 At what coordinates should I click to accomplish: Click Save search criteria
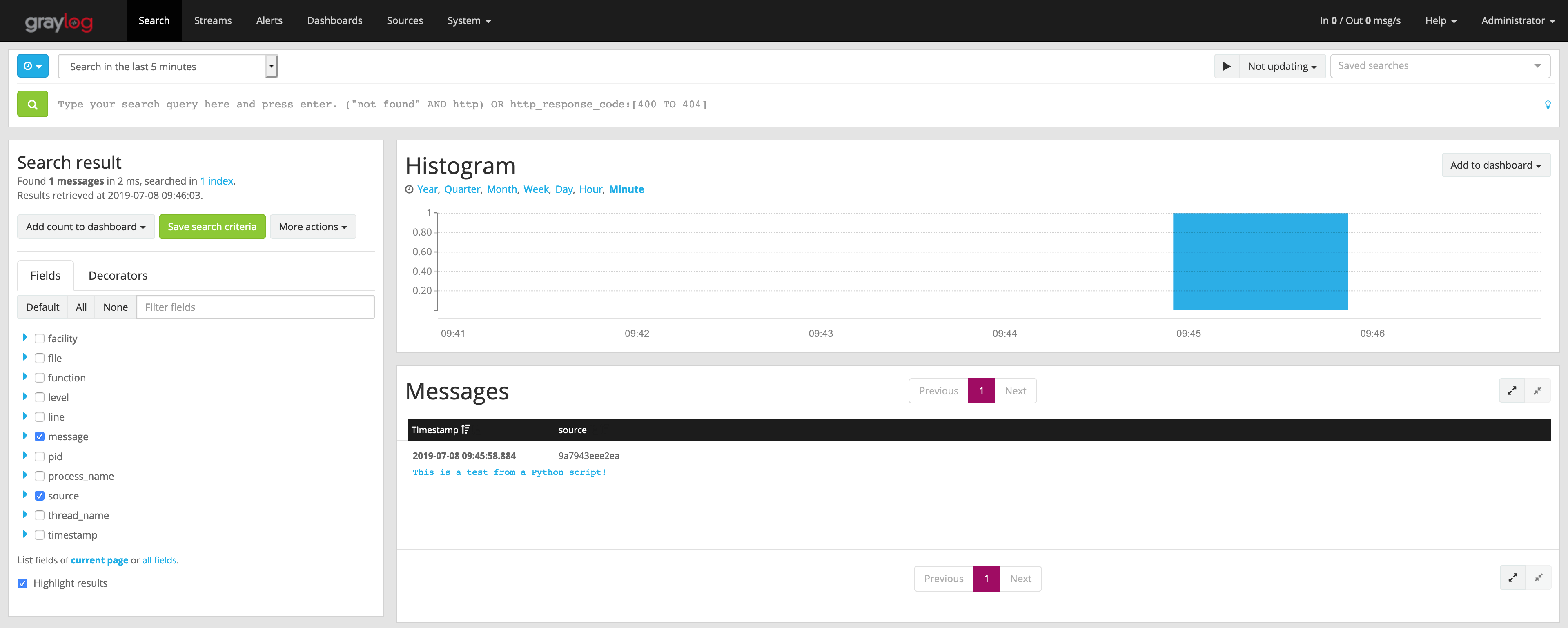212,226
